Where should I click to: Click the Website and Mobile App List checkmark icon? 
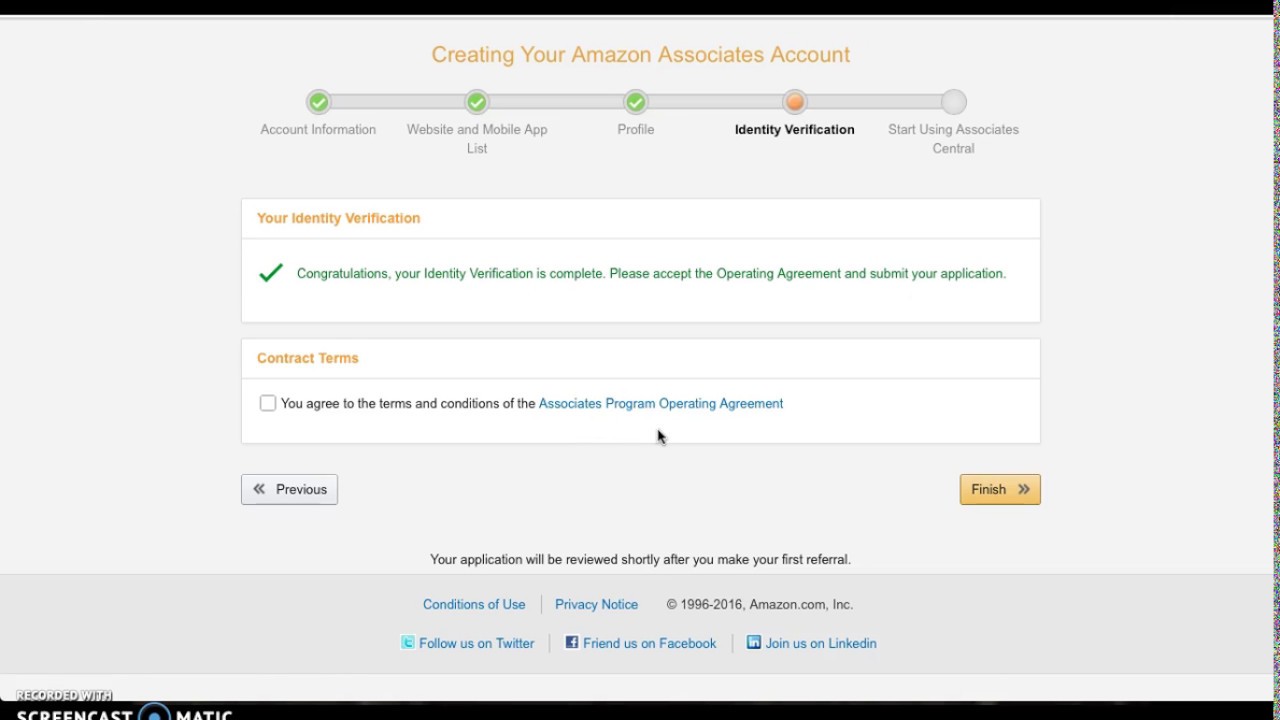(477, 102)
